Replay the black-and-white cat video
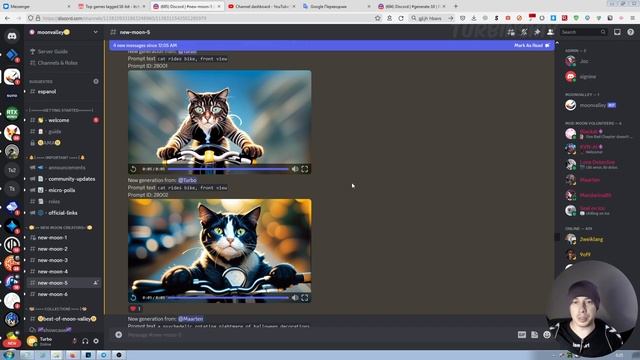 [133, 298]
